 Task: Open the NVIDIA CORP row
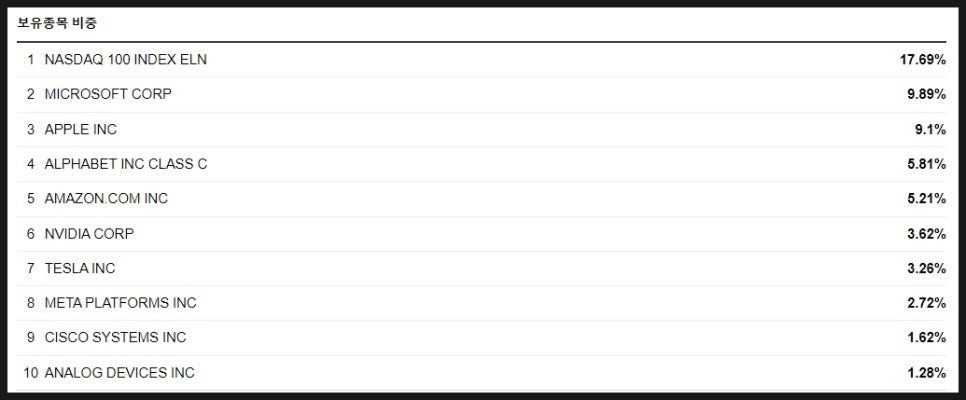click(x=481, y=234)
